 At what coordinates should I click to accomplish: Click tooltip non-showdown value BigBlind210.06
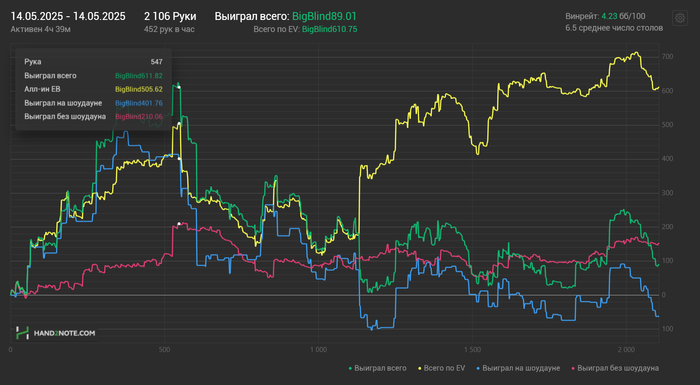point(139,117)
